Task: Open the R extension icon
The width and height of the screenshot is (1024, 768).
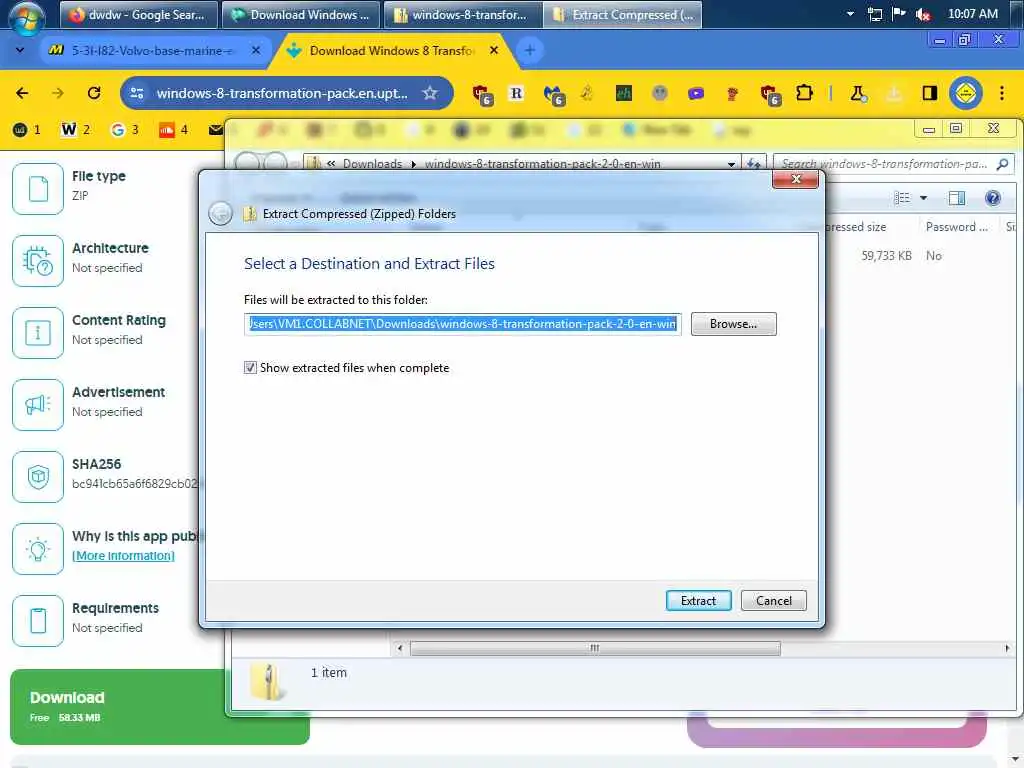Action: click(x=516, y=93)
